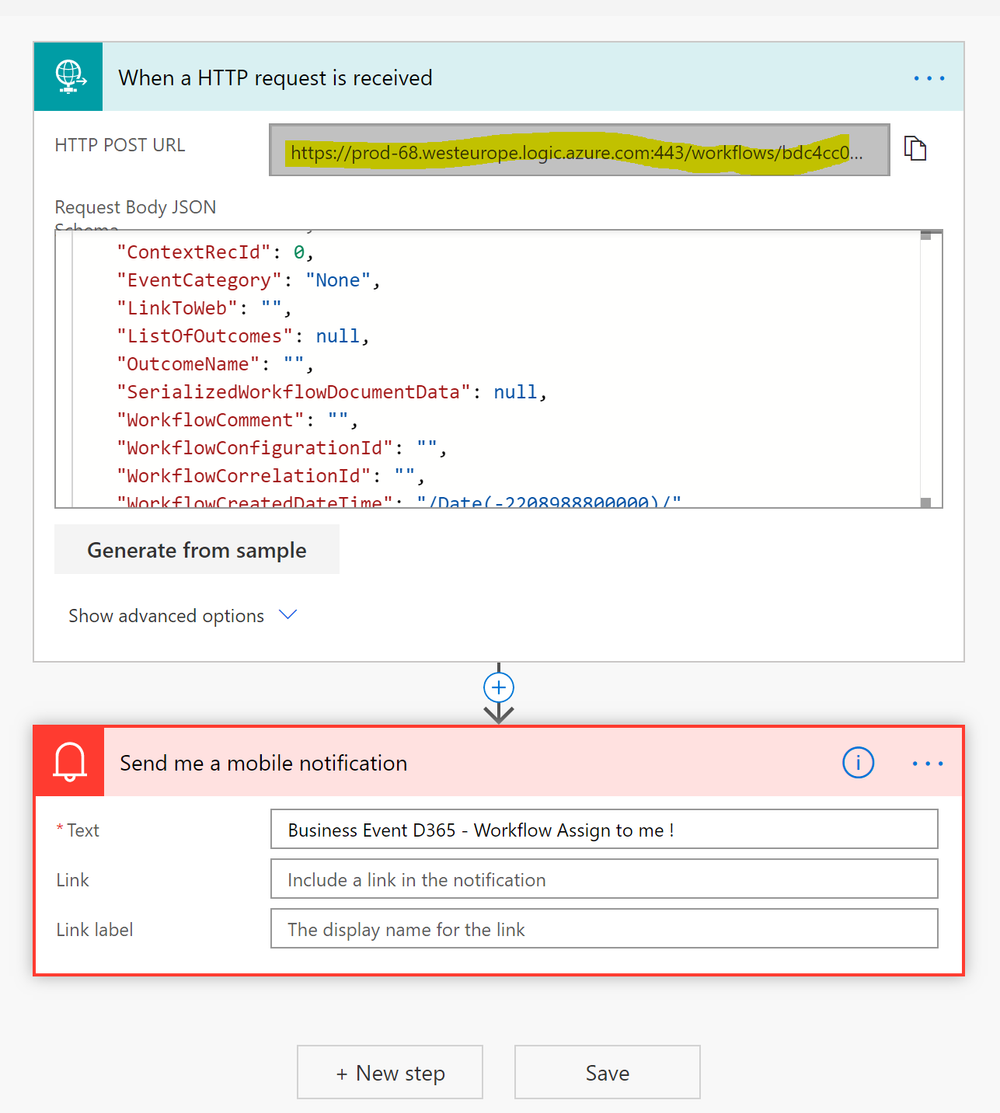Collapse the Send me a mobile notification card

tap(500, 762)
